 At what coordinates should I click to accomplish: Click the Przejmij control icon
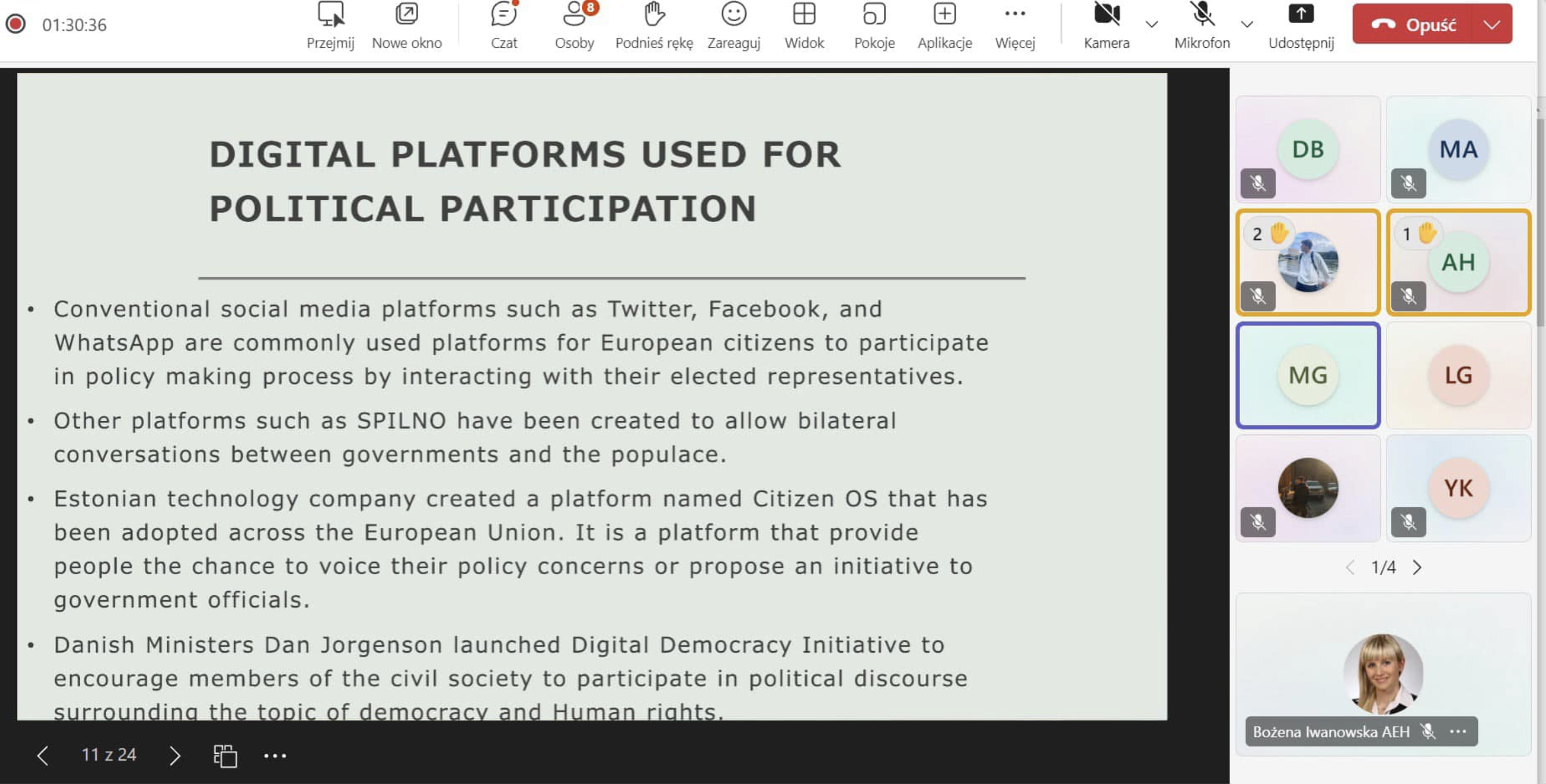(330, 14)
